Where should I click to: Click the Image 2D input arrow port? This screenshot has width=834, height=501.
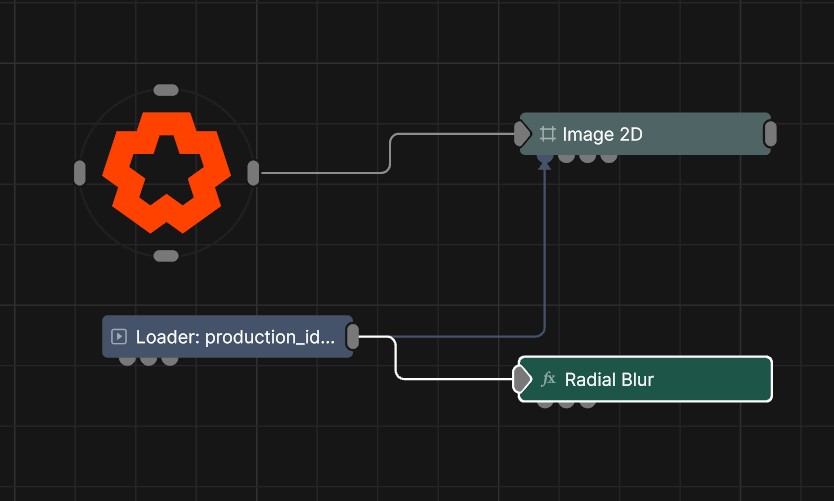[x=522, y=133]
